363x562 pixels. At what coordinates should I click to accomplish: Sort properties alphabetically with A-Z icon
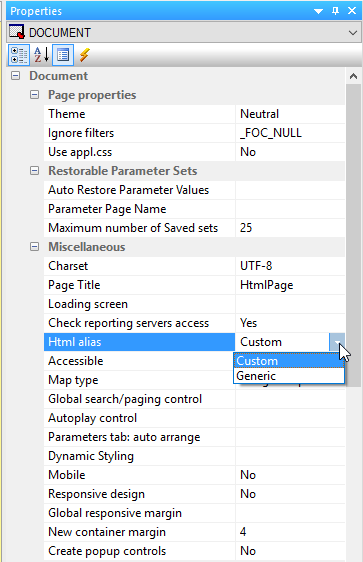(41, 55)
